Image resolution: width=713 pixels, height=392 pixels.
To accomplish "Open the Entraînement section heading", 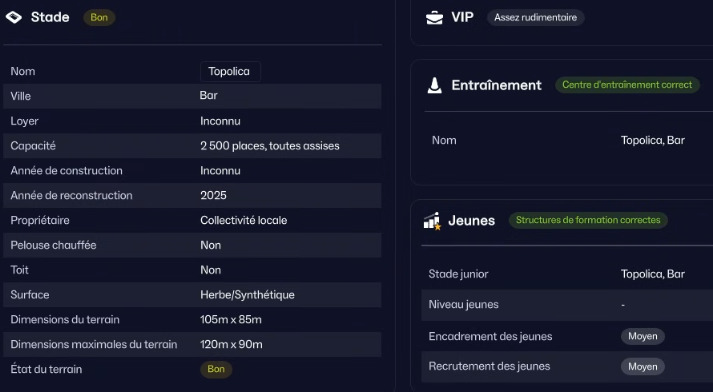I will (x=496, y=85).
